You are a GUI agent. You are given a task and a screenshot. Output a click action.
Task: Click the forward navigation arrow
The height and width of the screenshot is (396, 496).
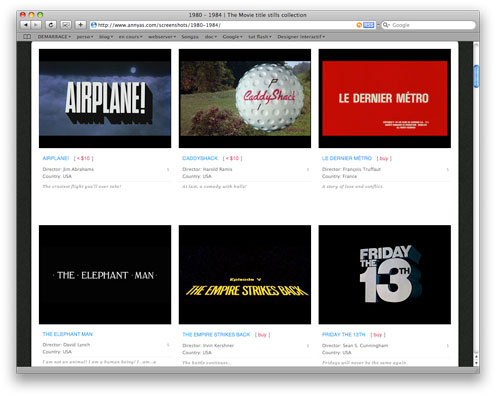(36, 25)
